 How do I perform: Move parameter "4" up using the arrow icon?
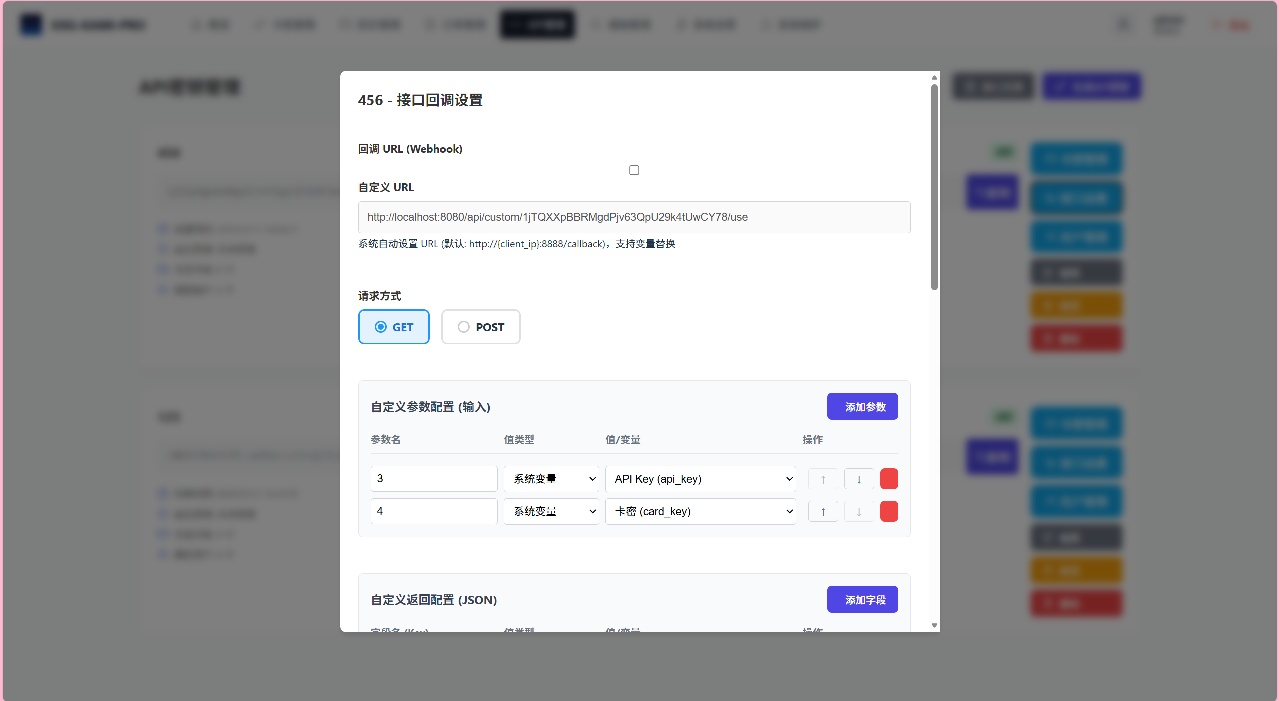coord(823,511)
